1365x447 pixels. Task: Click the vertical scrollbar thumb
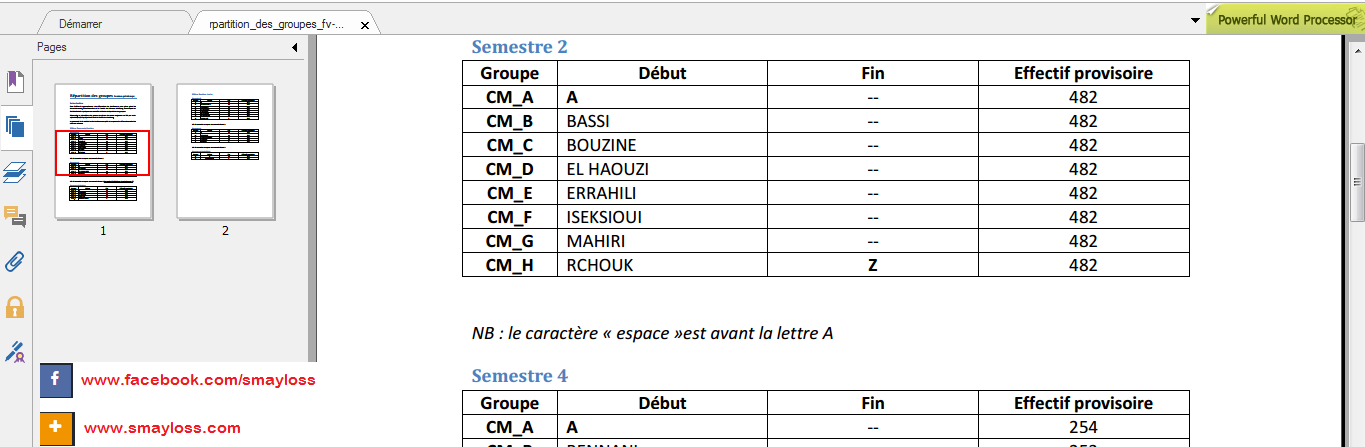click(1357, 182)
